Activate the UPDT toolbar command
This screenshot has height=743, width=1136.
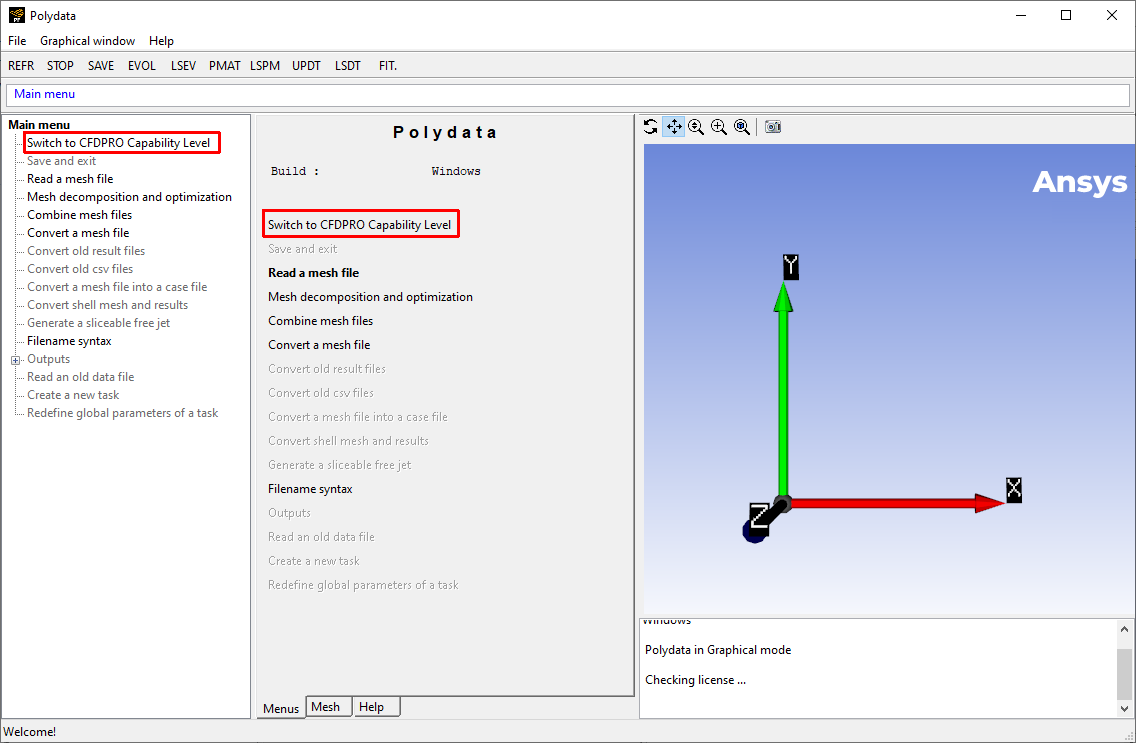(306, 65)
